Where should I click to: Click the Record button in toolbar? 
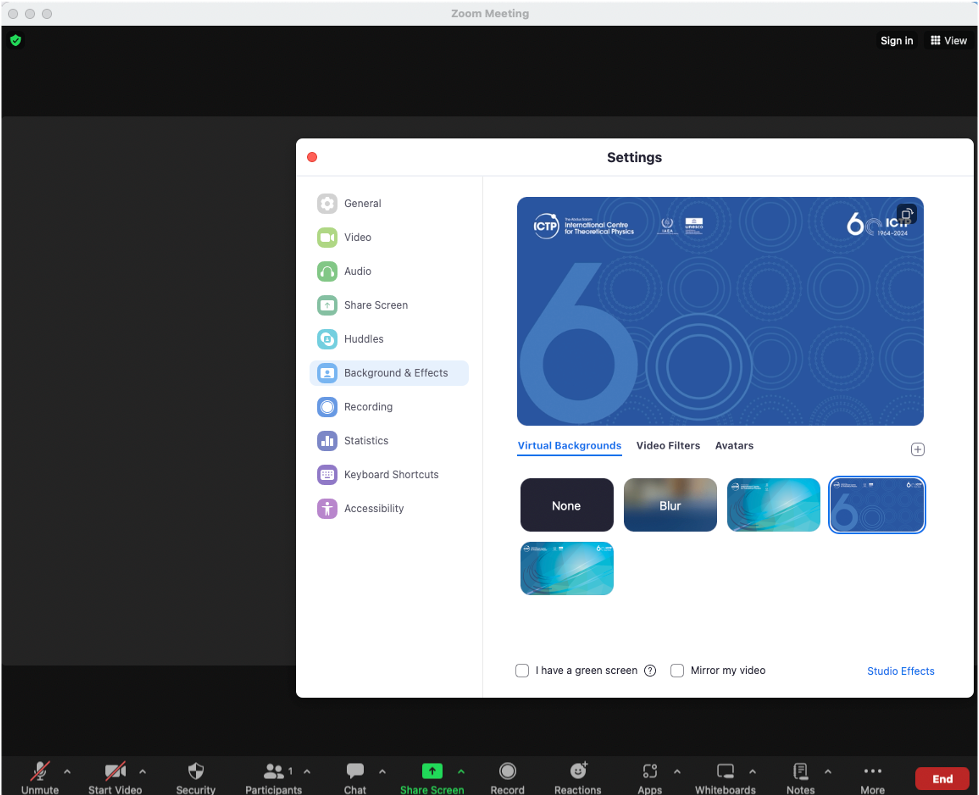[507, 771]
